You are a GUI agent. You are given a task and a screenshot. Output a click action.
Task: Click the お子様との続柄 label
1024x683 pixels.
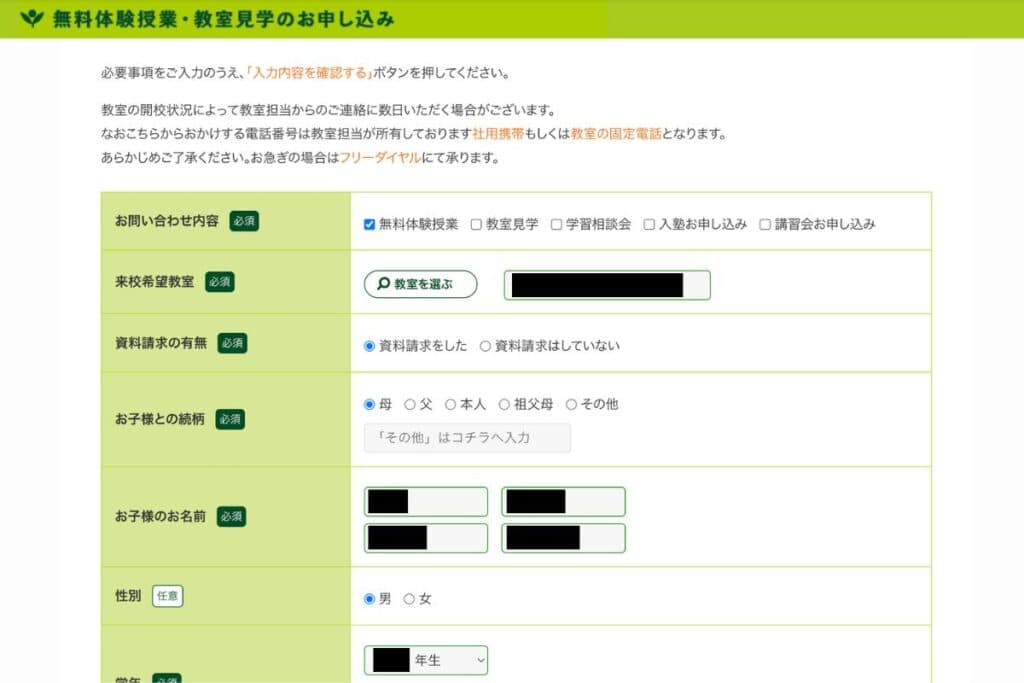coord(159,419)
